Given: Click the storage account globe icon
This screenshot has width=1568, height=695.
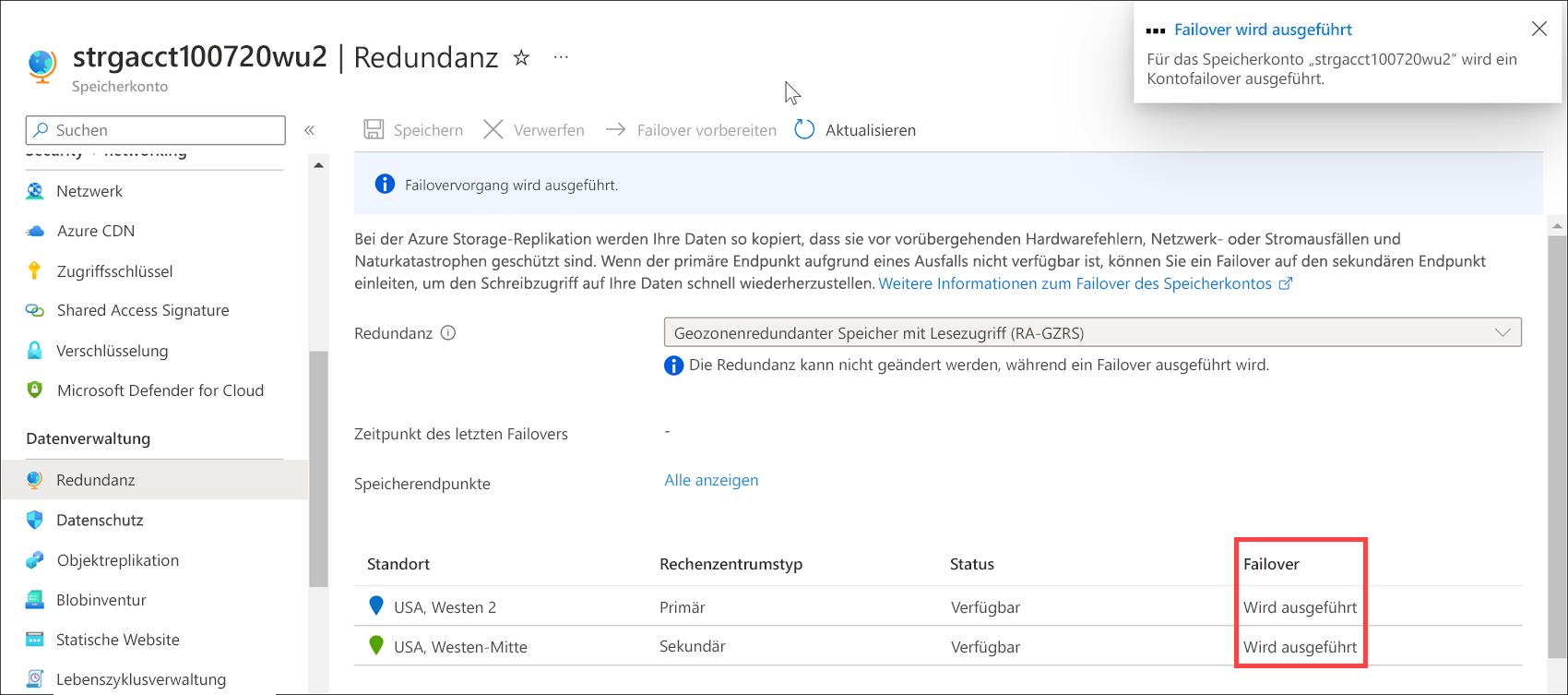Looking at the screenshot, I should (x=42, y=66).
